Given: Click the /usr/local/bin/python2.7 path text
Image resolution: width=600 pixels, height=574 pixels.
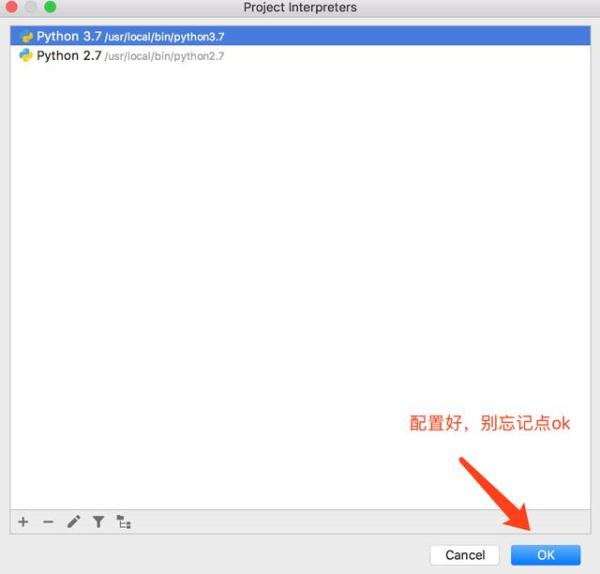Looking at the screenshot, I should [165, 56].
